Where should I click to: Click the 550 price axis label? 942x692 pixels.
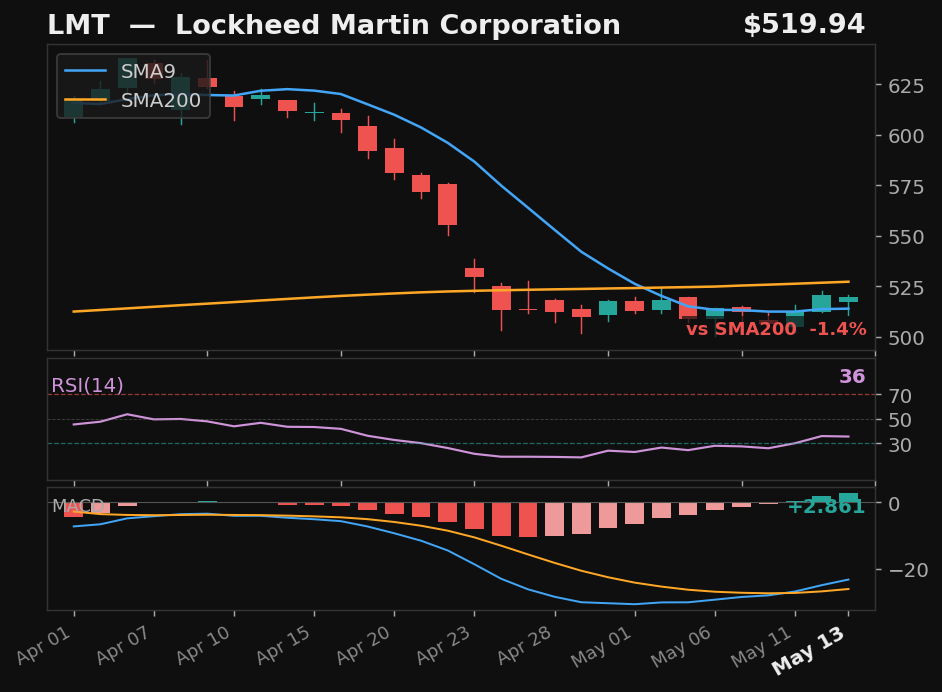(907, 237)
